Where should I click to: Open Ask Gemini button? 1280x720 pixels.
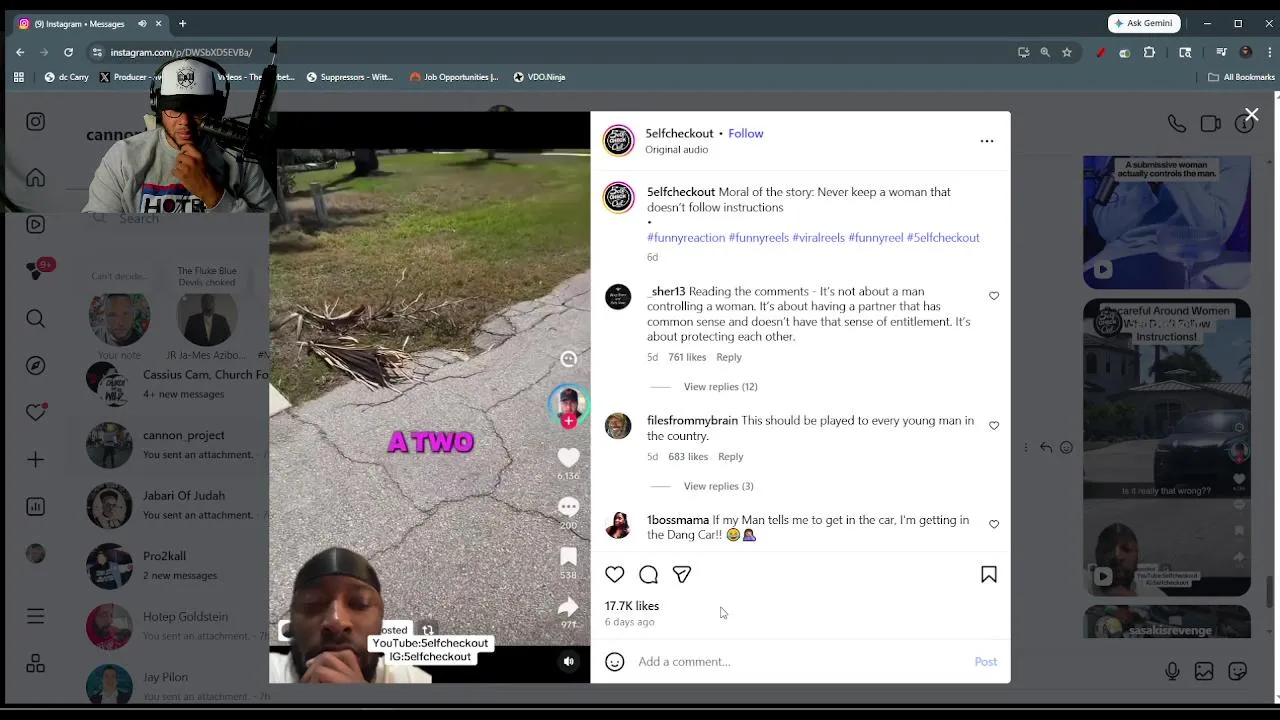tap(1144, 23)
